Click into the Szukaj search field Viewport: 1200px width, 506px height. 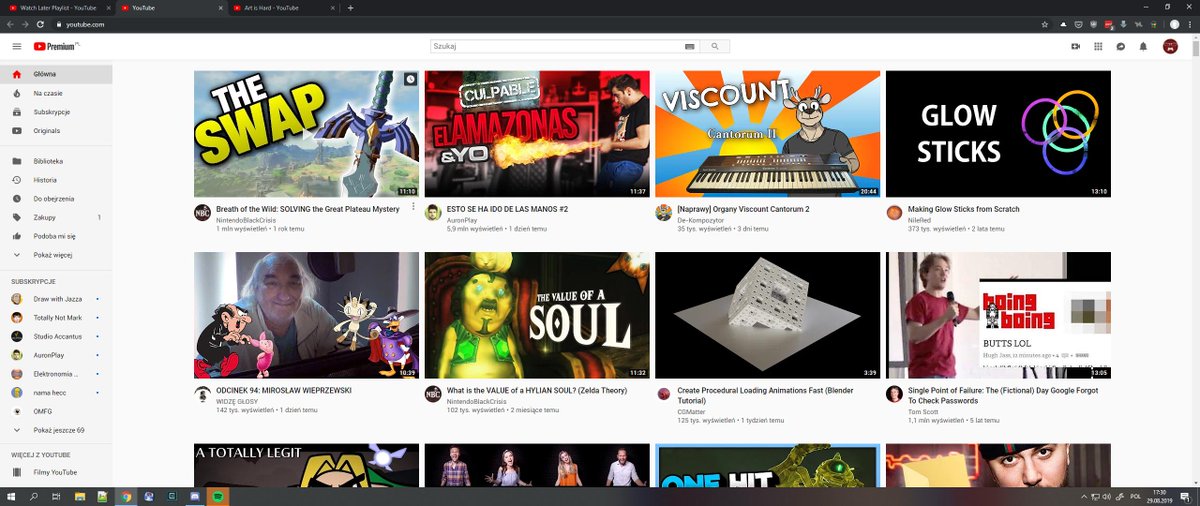pos(557,46)
